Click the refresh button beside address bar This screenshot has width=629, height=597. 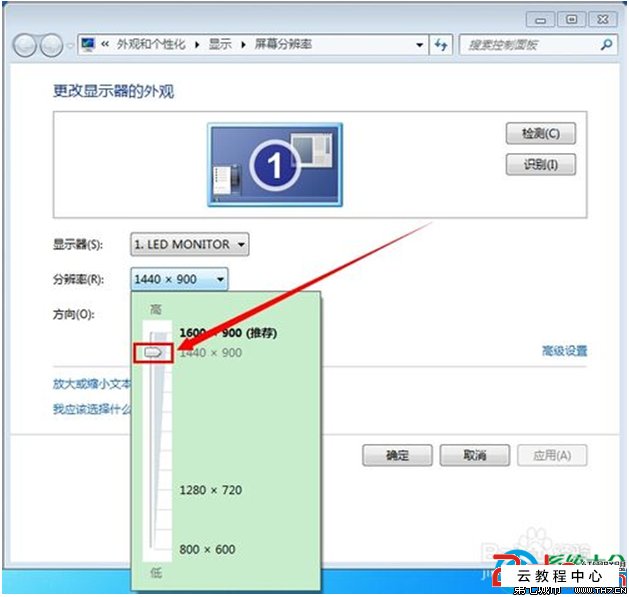point(441,45)
